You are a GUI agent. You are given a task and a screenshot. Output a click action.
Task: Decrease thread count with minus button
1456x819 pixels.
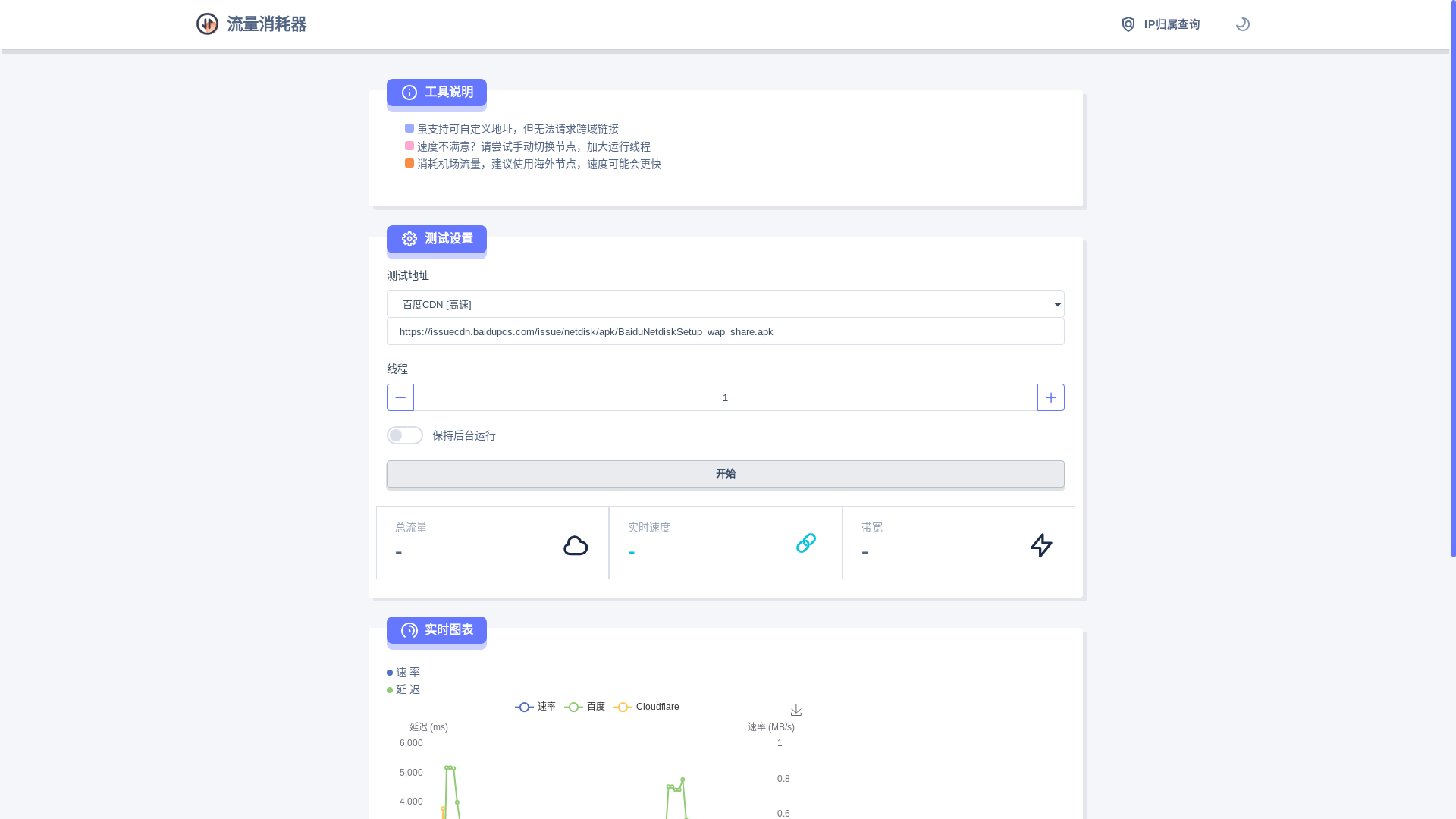400,397
